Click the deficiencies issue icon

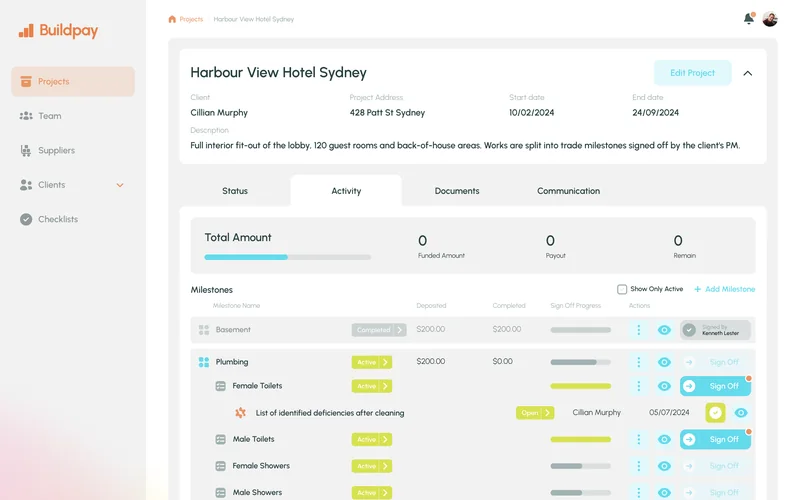click(x=240, y=413)
